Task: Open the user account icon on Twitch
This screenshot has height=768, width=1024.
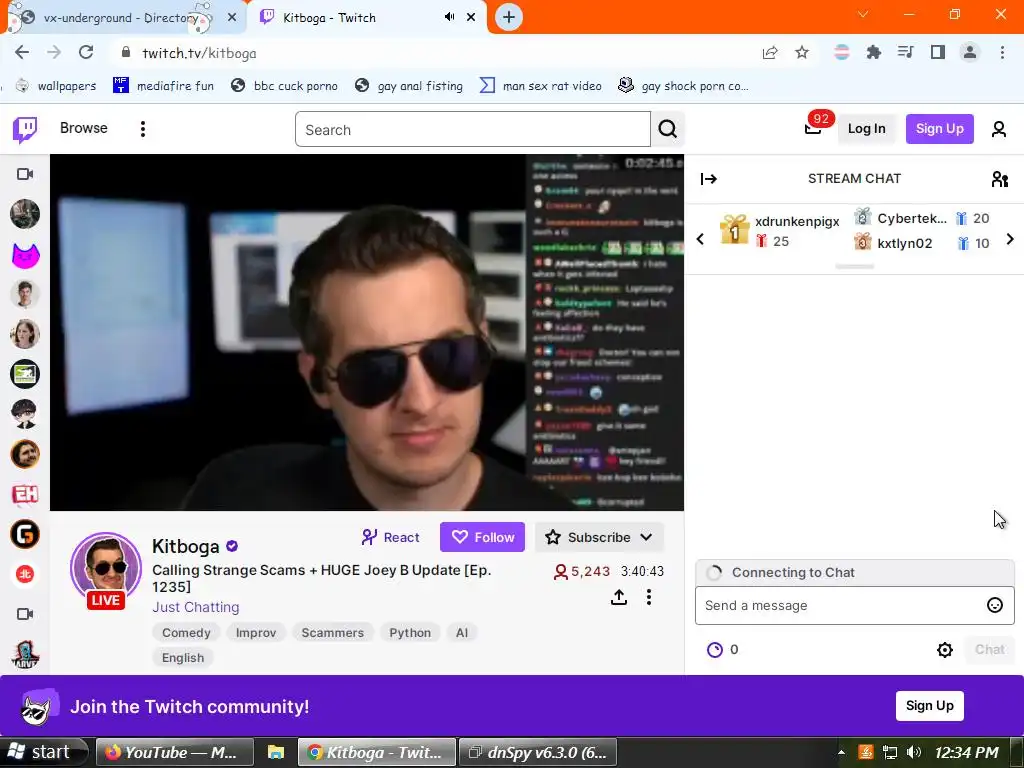Action: click(x=999, y=129)
